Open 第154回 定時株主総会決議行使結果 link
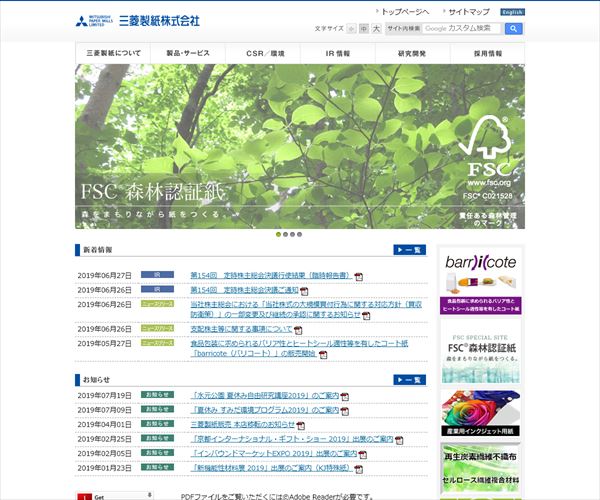The width and height of the screenshot is (600, 500). pos(271,275)
